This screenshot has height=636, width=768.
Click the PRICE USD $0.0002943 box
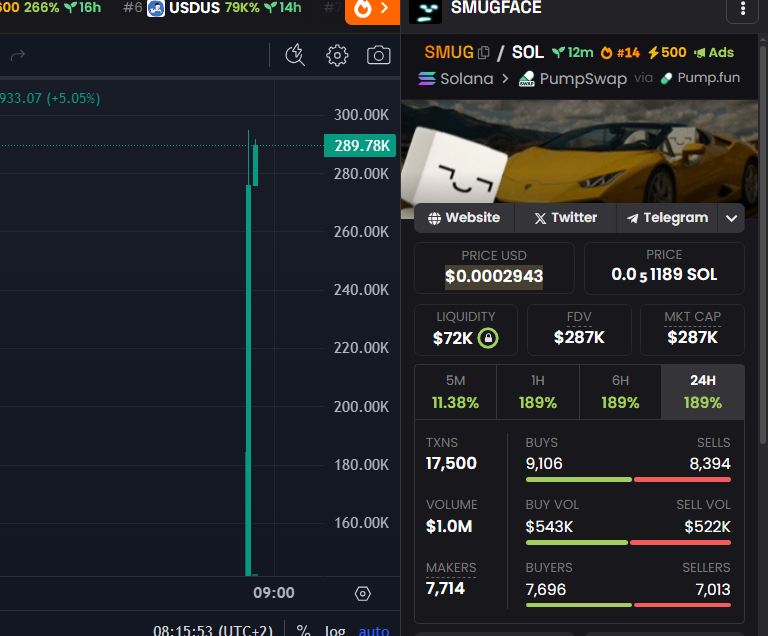[494, 268]
